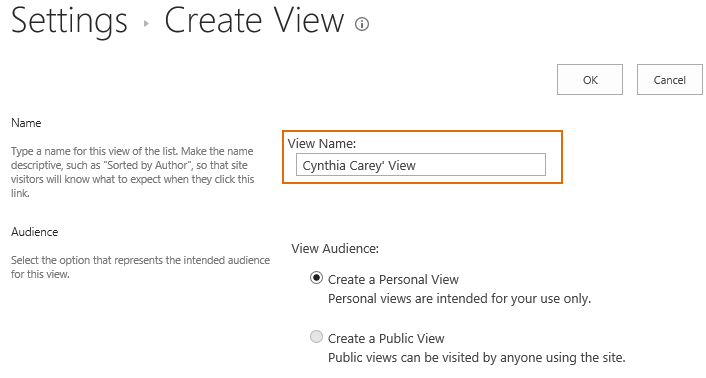
Task: Click the Name section heading
Action: [x=26, y=123]
